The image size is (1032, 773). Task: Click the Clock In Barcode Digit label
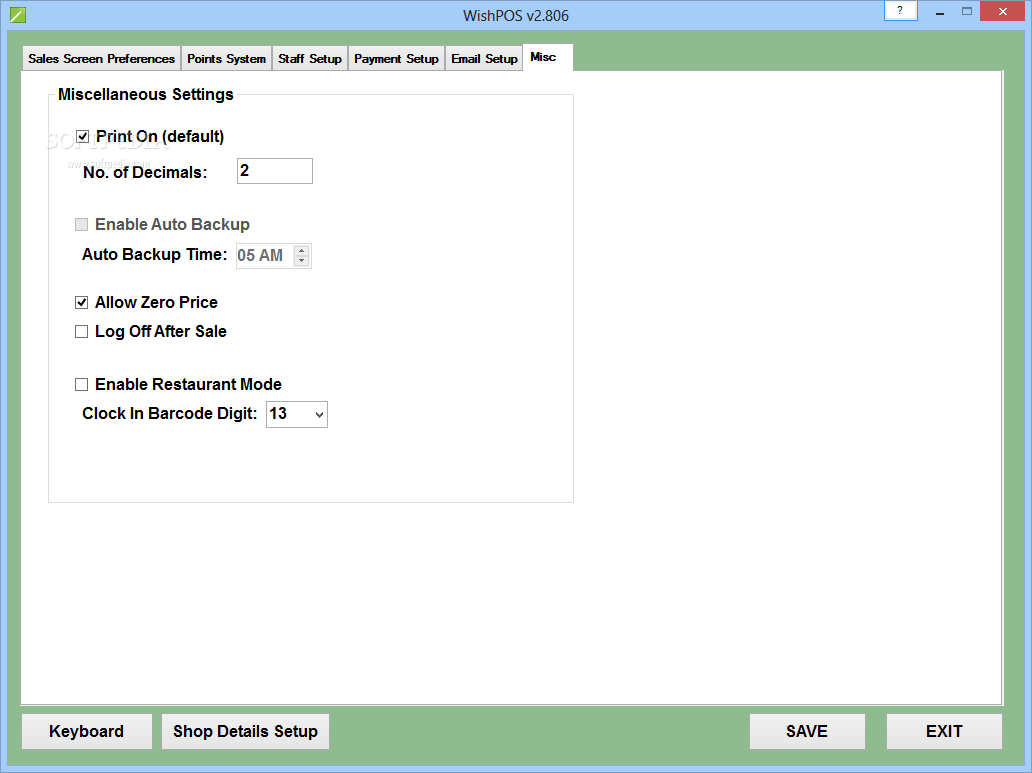(x=170, y=413)
